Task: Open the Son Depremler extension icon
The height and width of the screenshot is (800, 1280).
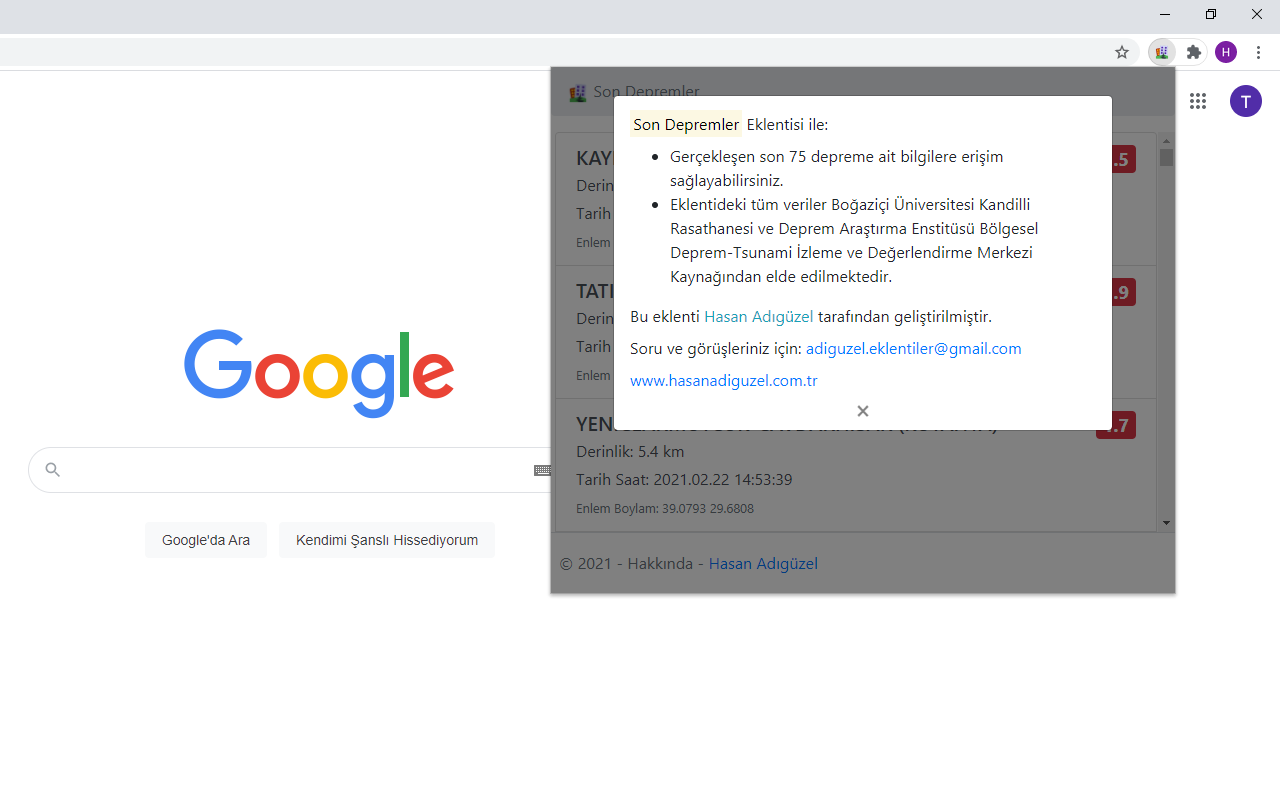Action: [x=1161, y=52]
